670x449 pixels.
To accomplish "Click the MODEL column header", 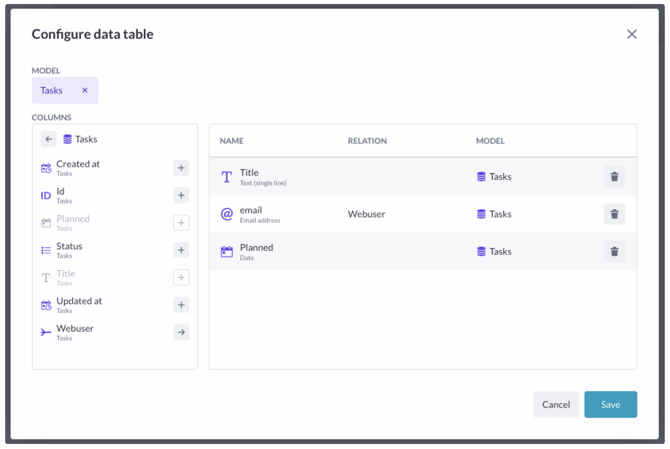I will tap(490, 141).
